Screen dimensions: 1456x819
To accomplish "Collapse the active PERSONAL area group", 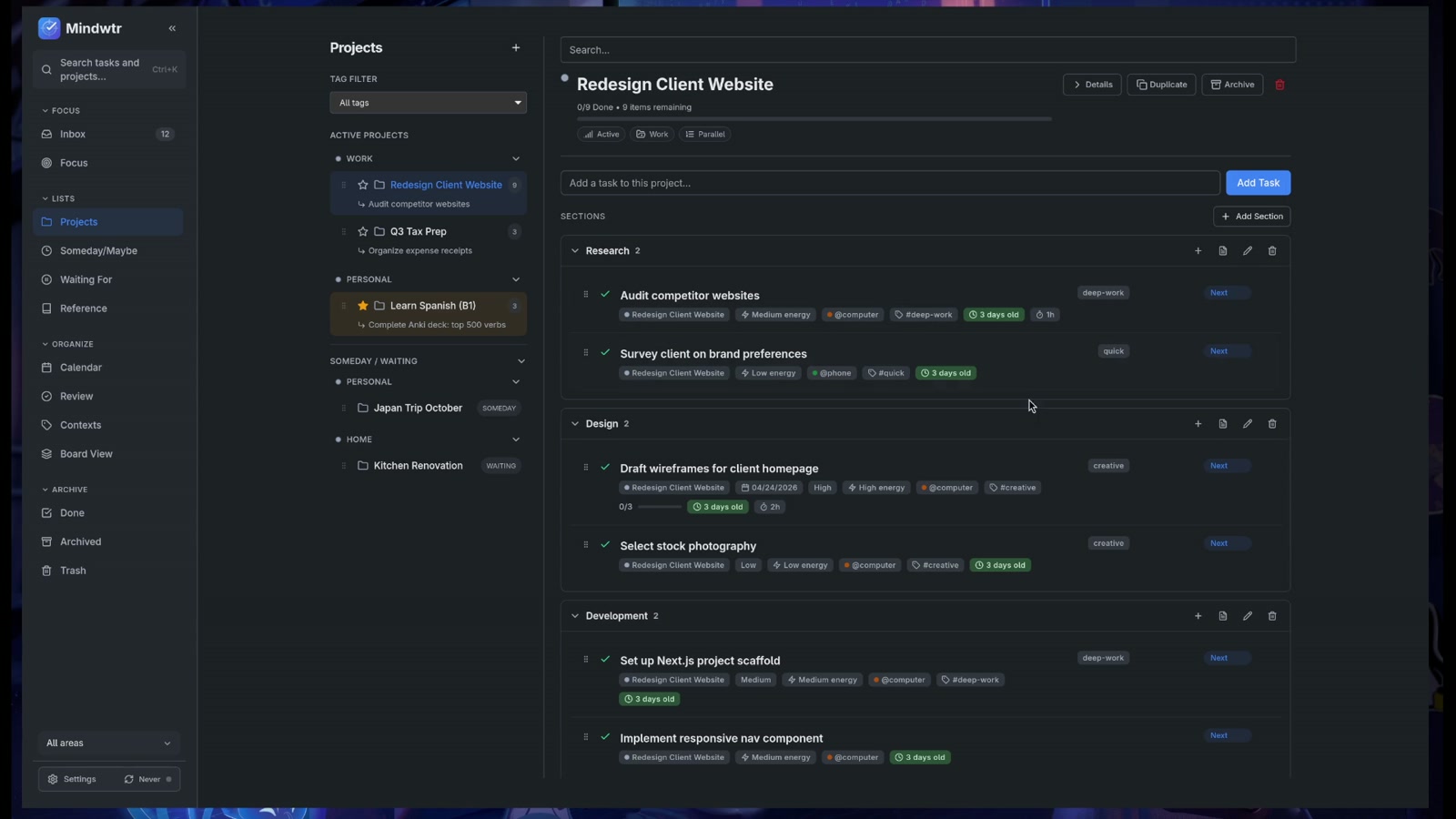I will pos(516,279).
